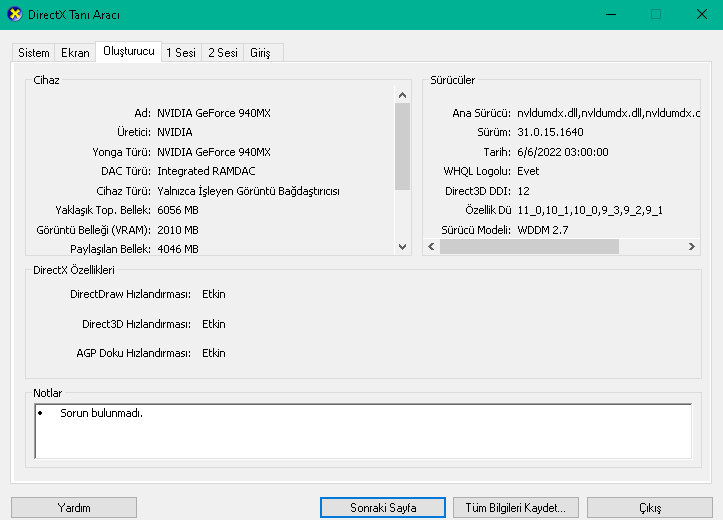The height and width of the screenshot is (520, 723).
Task: Click the feature levels value 11_0,10_1,10_0
Action: tap(590, 210)
